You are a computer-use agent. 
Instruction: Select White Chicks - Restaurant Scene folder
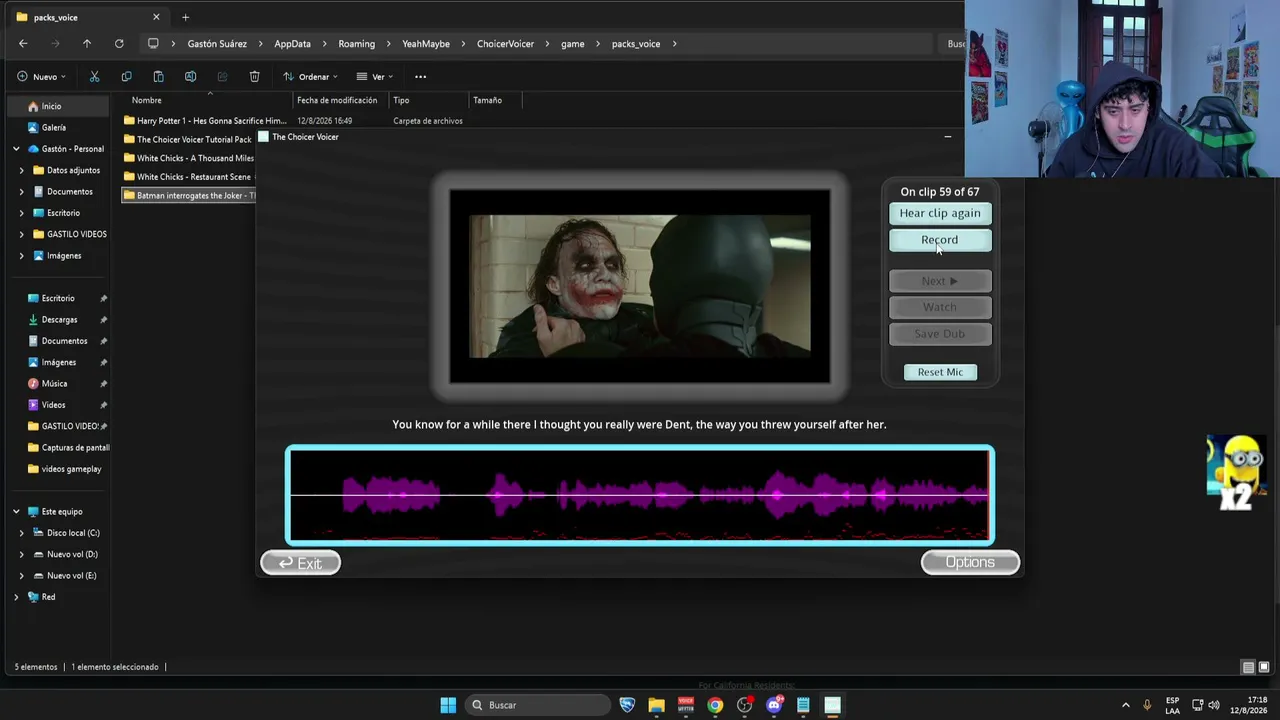[x=189, y=177]
